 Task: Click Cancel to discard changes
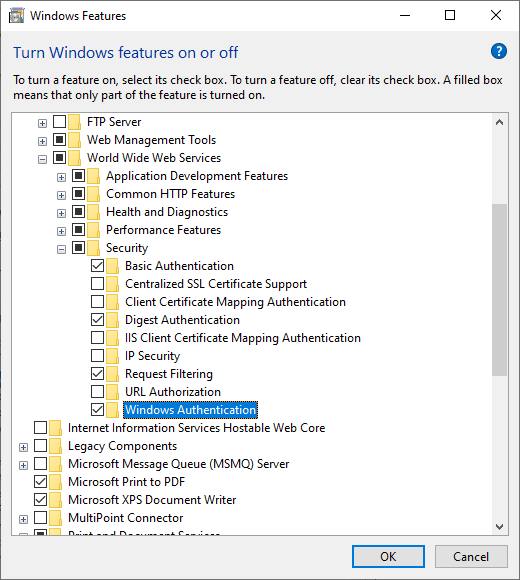pyautogui.click(x=471, y=556)
